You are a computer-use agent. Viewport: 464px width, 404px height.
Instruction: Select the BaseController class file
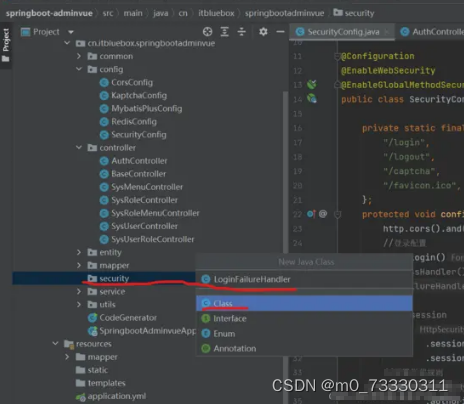pyautogui.click(x=133, y=174)
